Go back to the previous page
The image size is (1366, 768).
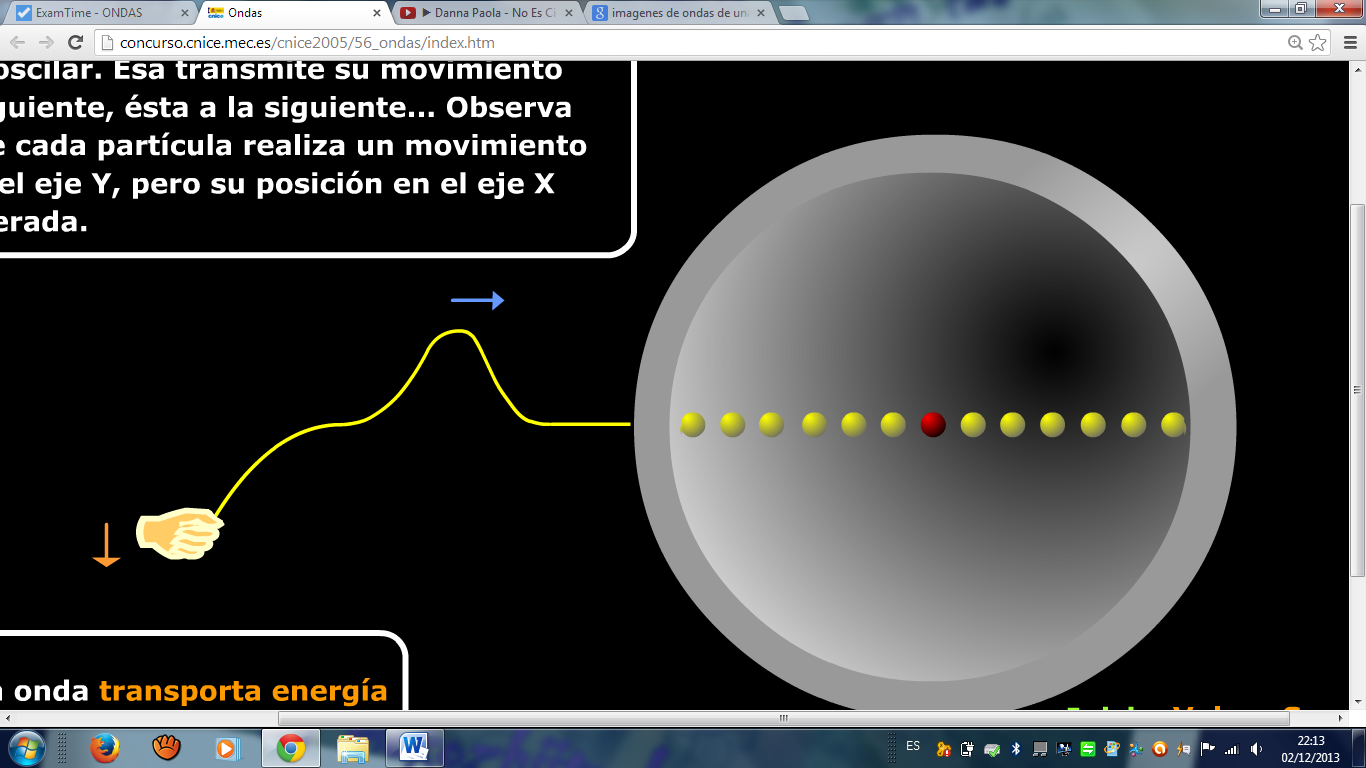(18, 43)
